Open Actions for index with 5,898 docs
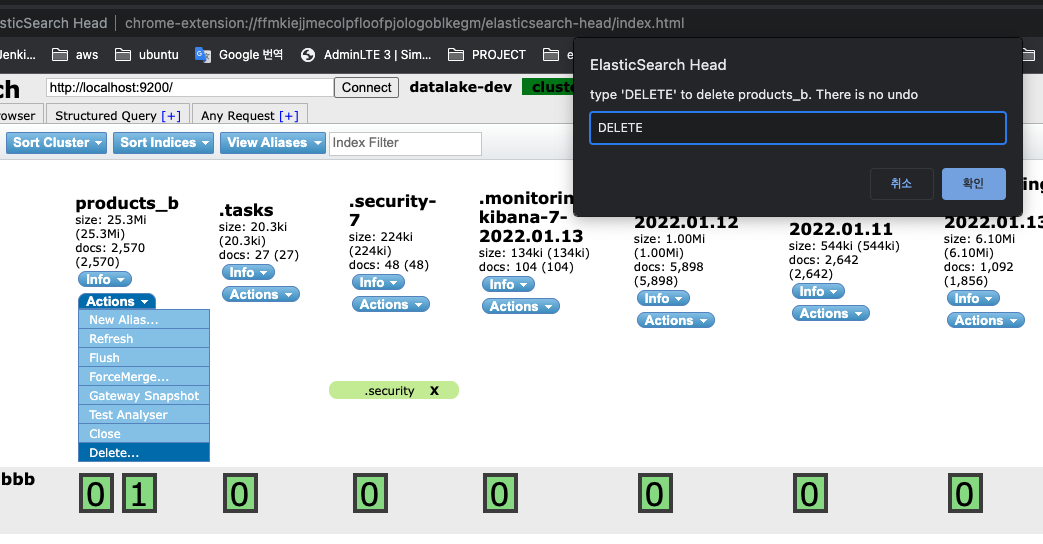1043x544 pixels. (x=676, y=321)
